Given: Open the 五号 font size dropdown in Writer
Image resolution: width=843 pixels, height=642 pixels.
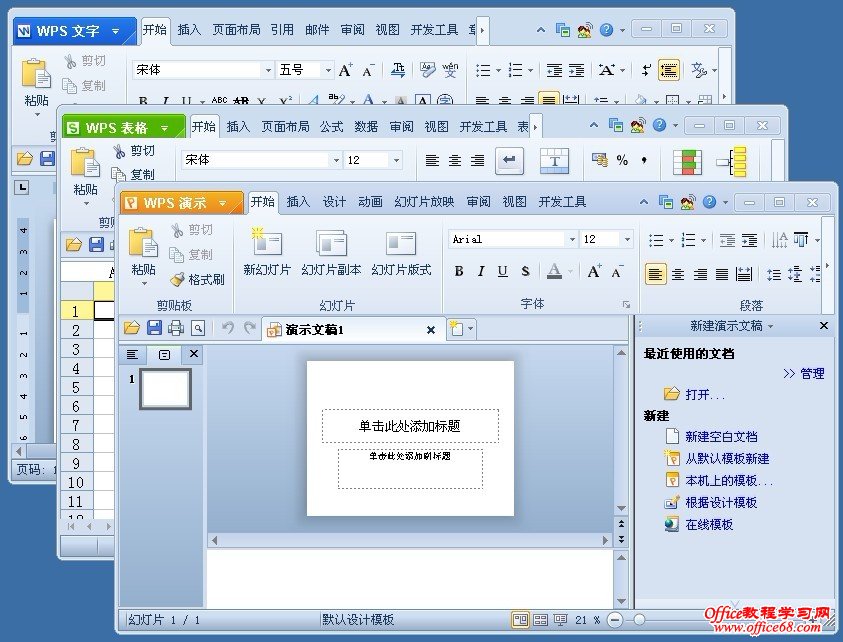Looking at the screenshot, I should click(x=327, y=70).
